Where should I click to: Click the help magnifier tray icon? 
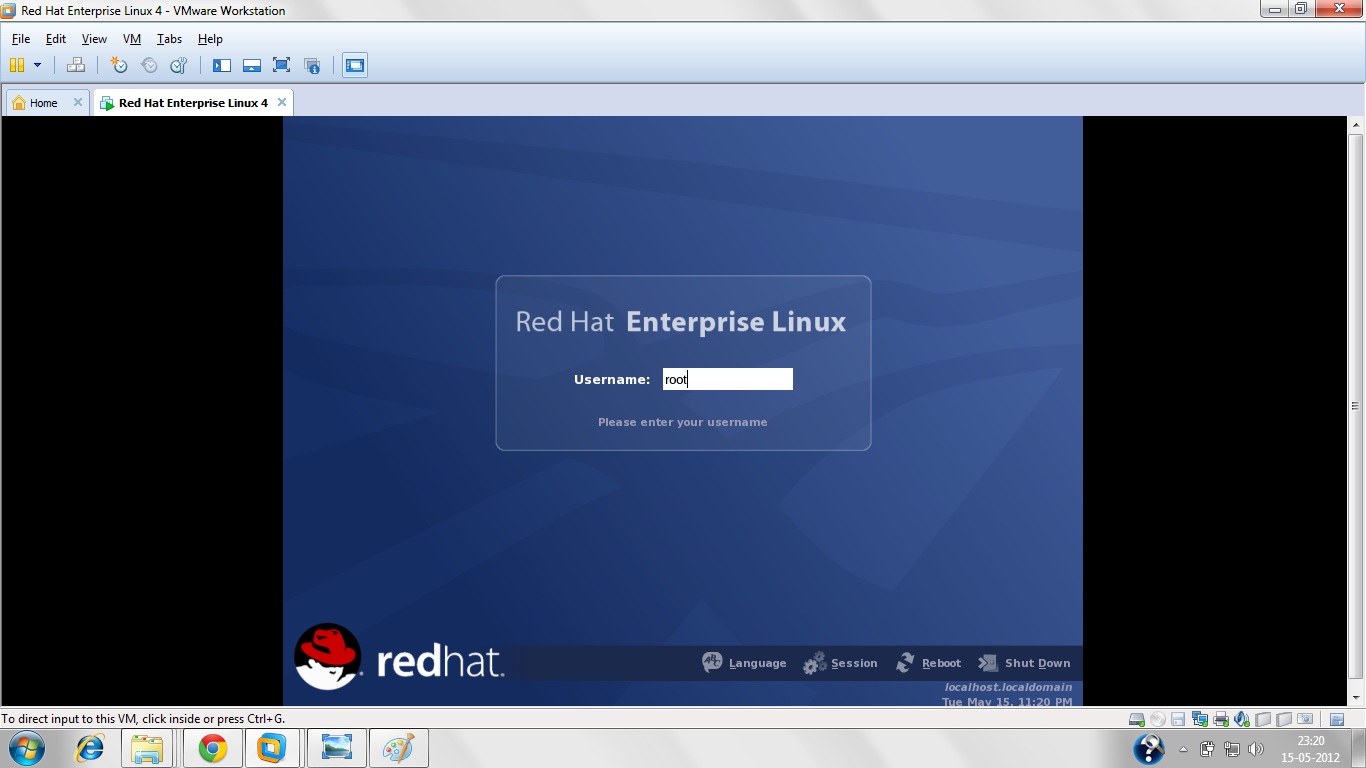(x=1149, y=749)
